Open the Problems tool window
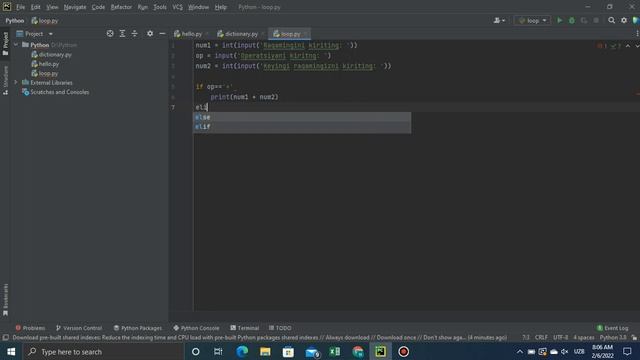Screen dimensions: 640x360 tap(30, 328)
